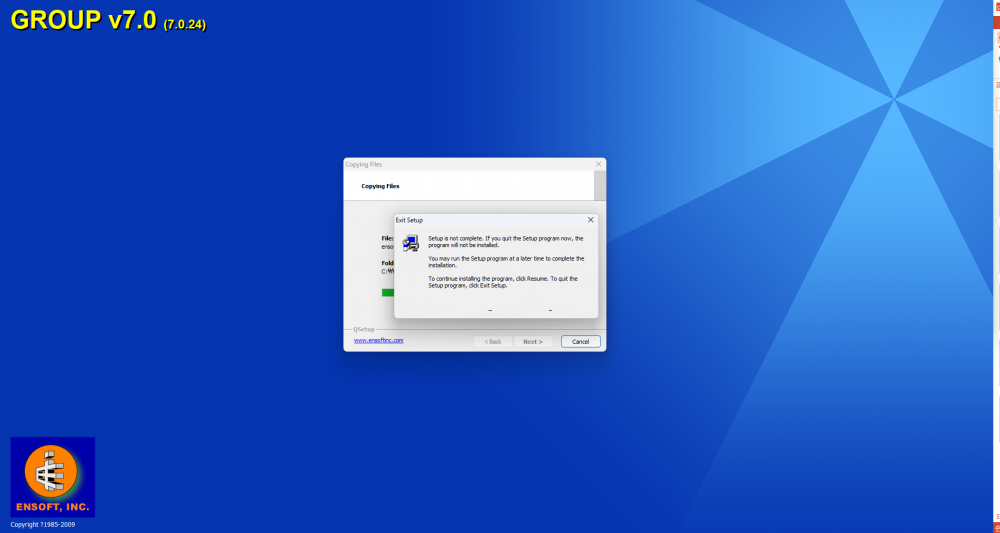Click the Ensoft, Inc. logo
The height and width of the screenshot is (533, 1000).
pos(53,476)
